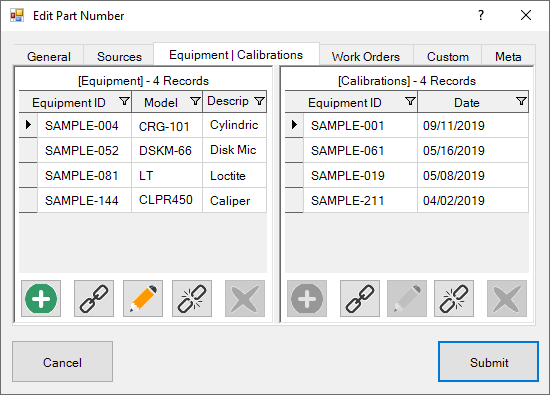Screen dimensions: 550x395
Task: Click the Loctite description cell
Action: [235, 175]
